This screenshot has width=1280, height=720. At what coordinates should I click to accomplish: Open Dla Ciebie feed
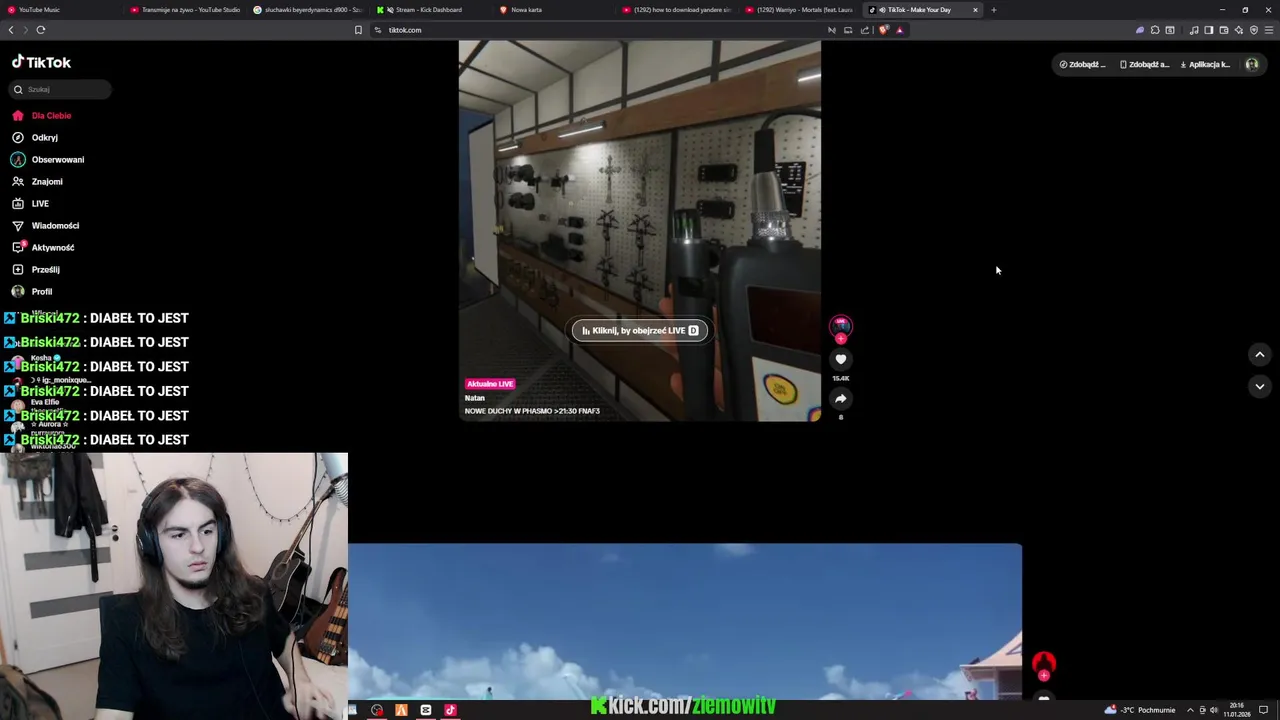coord(42,115)
